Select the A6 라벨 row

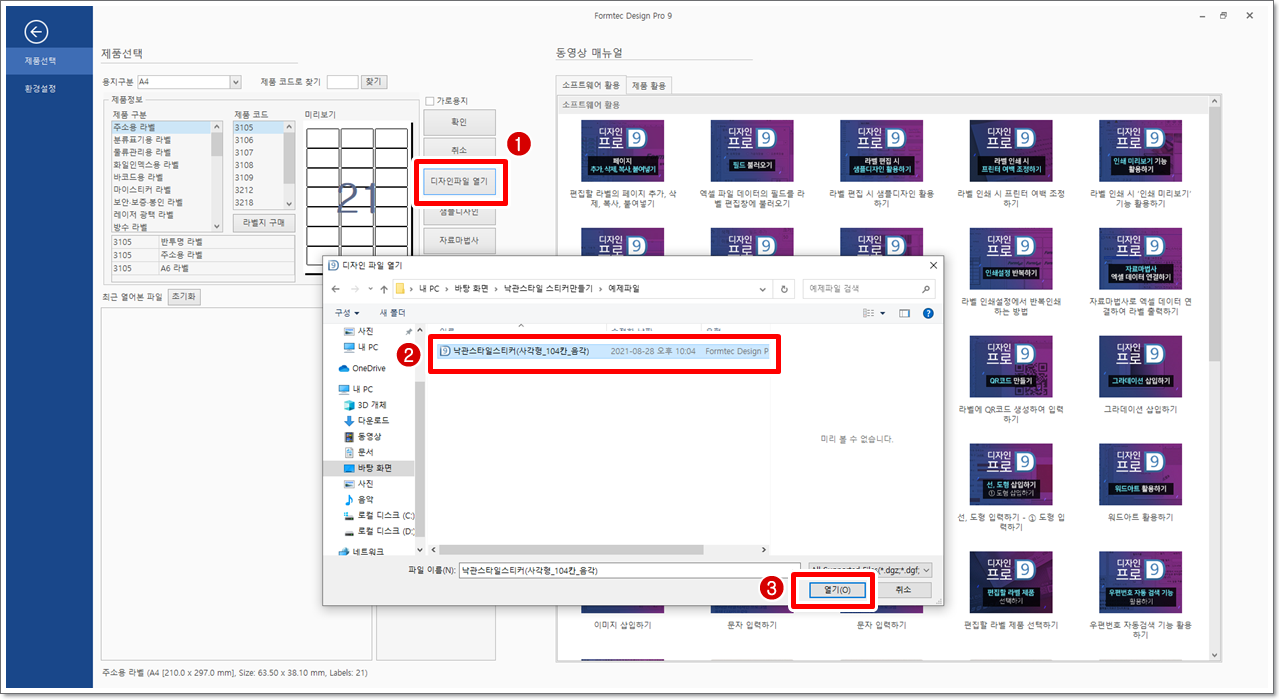pyautogui.click(x=203, y=268)
